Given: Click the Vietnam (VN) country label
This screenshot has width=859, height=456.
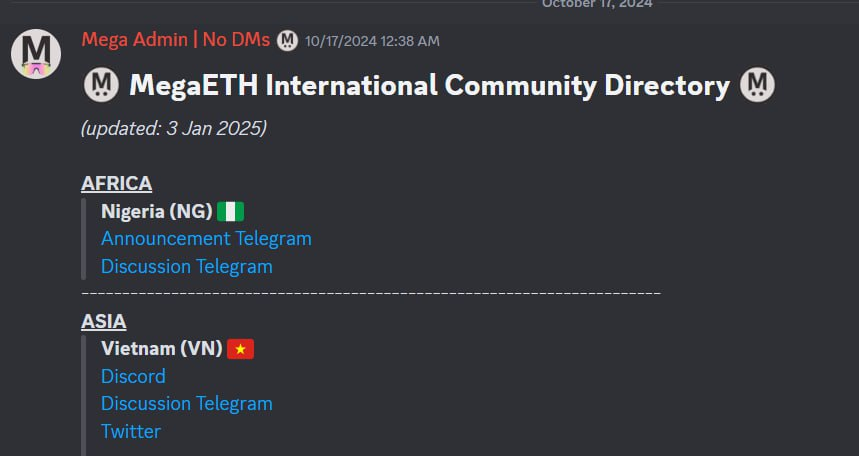Looking at the screenshot, I should pos(161,349).
